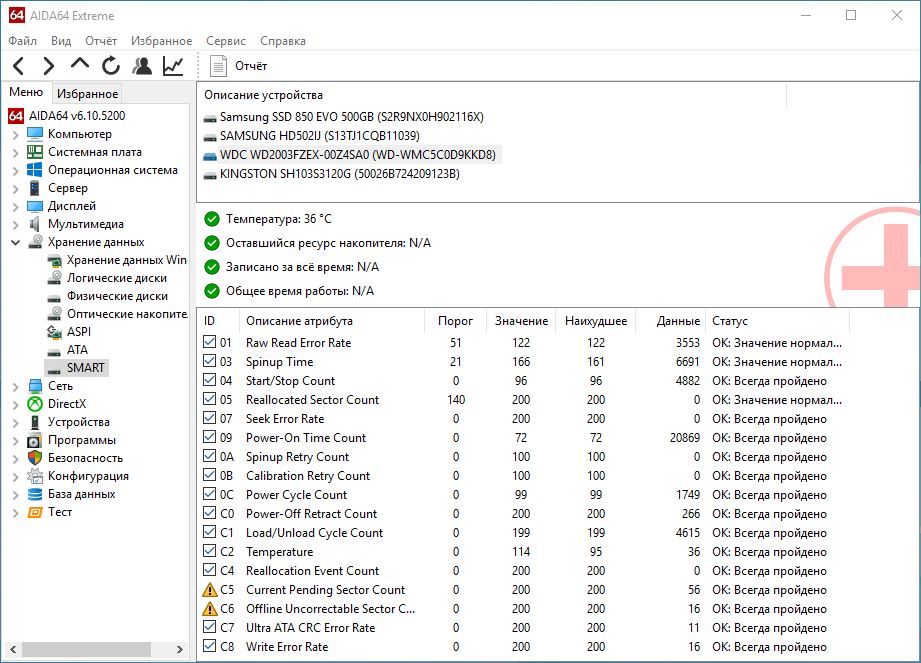The height and width of the screenshot is (663, 921).
Task: Expand the Тест tree node
Action: pos(15,513)
